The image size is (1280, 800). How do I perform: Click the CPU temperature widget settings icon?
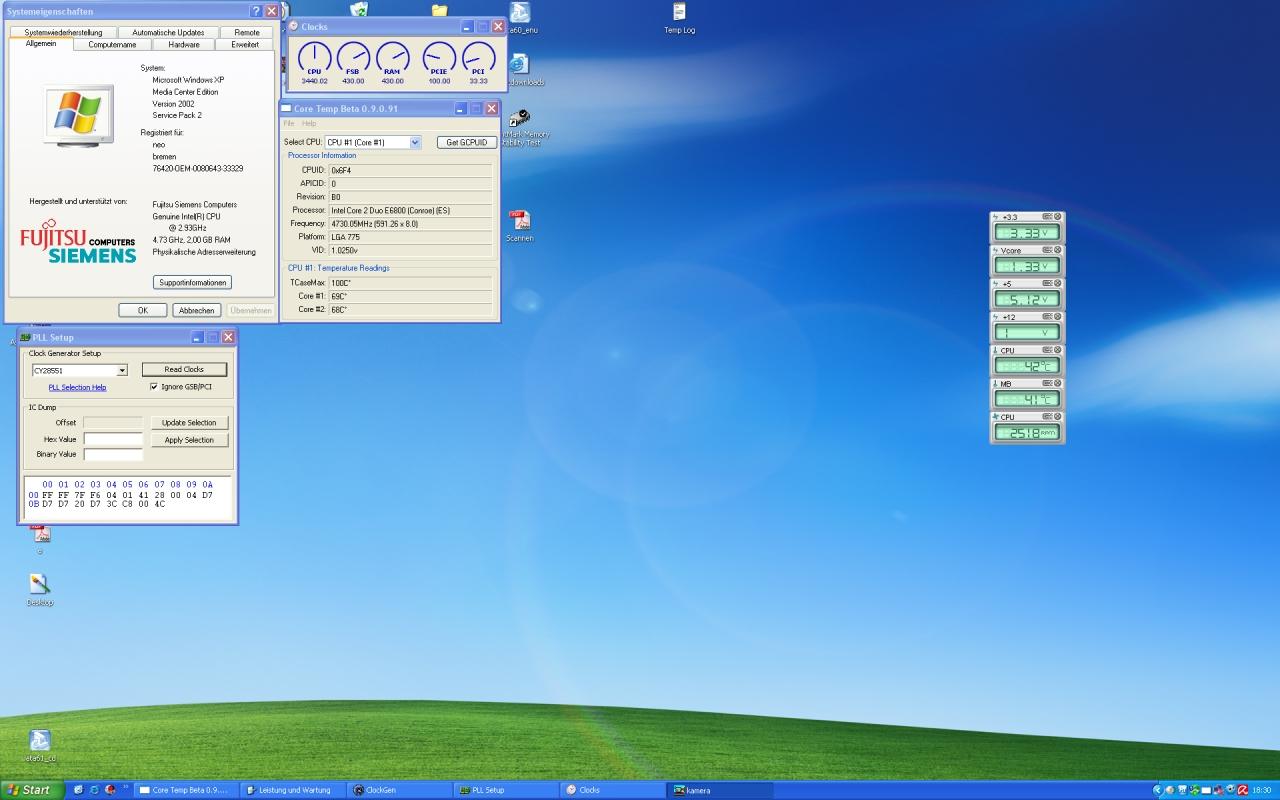(x=1047, y=351)
